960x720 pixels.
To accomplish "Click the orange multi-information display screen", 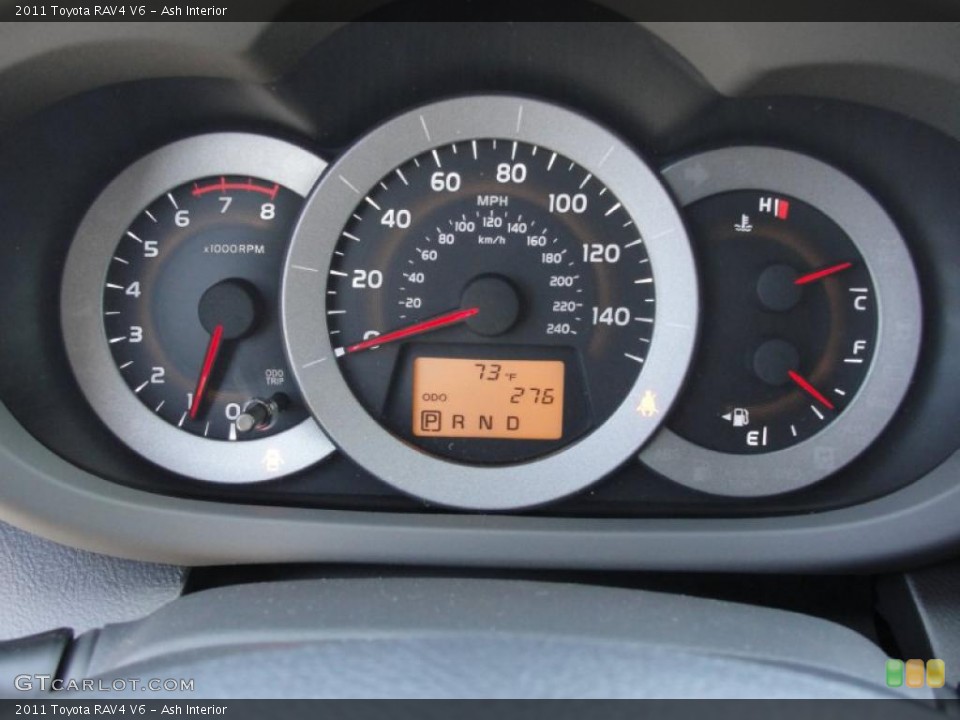I will 489,398.
